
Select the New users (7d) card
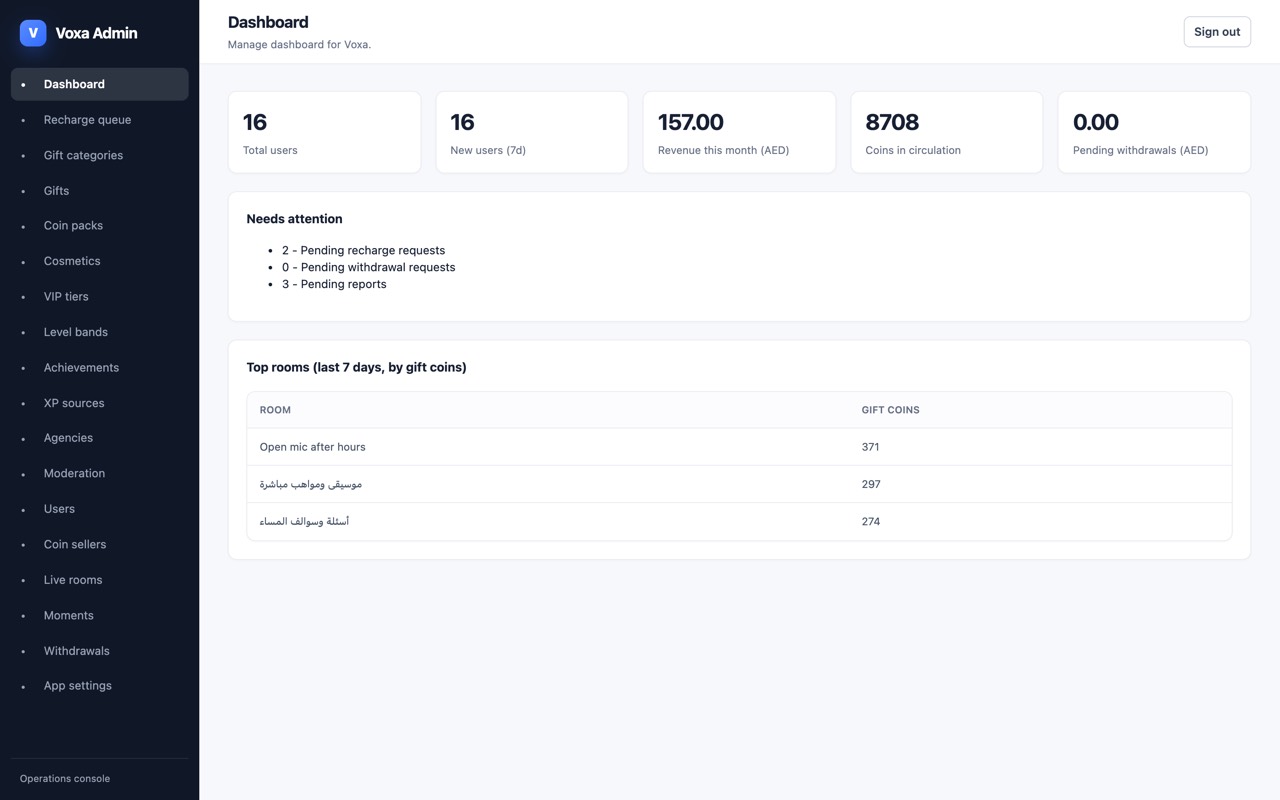point(532,132)
